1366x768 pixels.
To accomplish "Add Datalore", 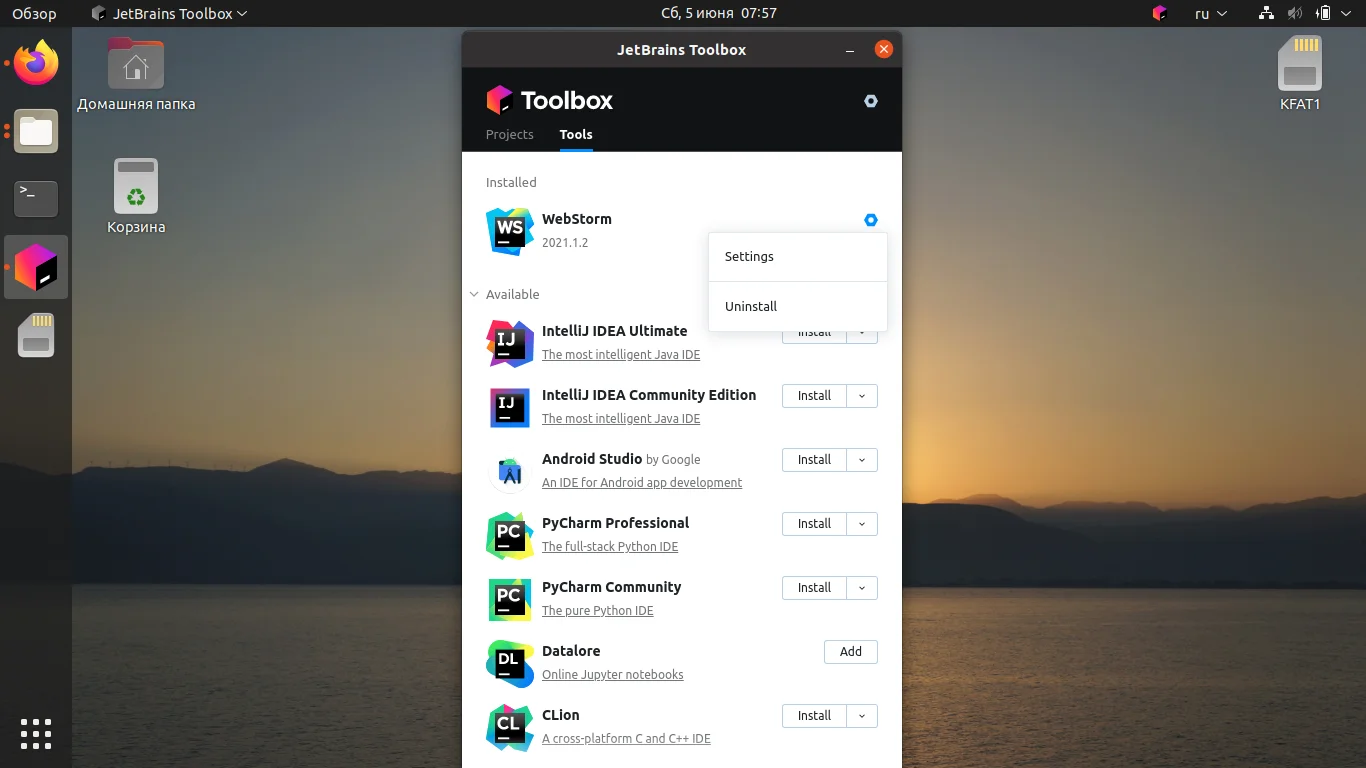I will click(850, 651).
